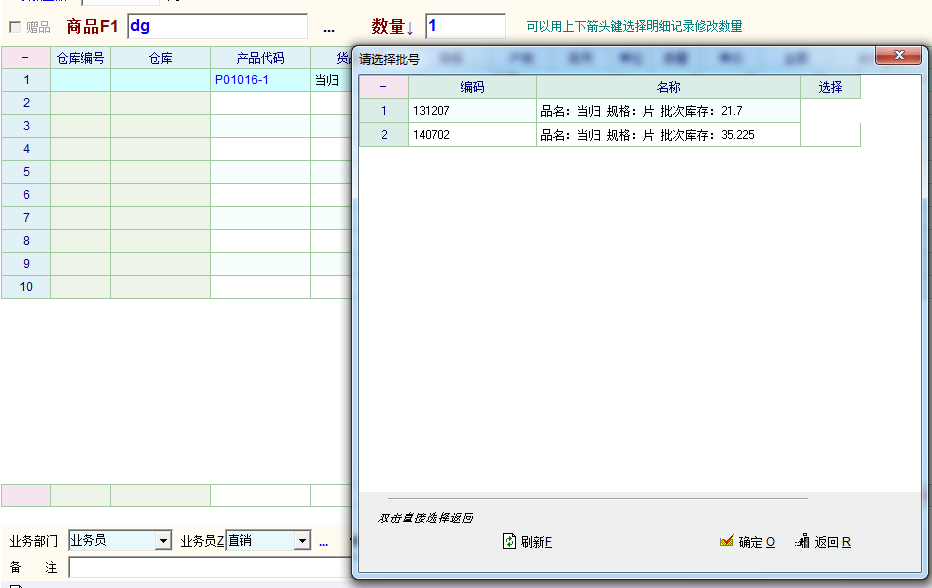
Task: Click the ellipsis button after 商品 field
Action: point(329,27)
